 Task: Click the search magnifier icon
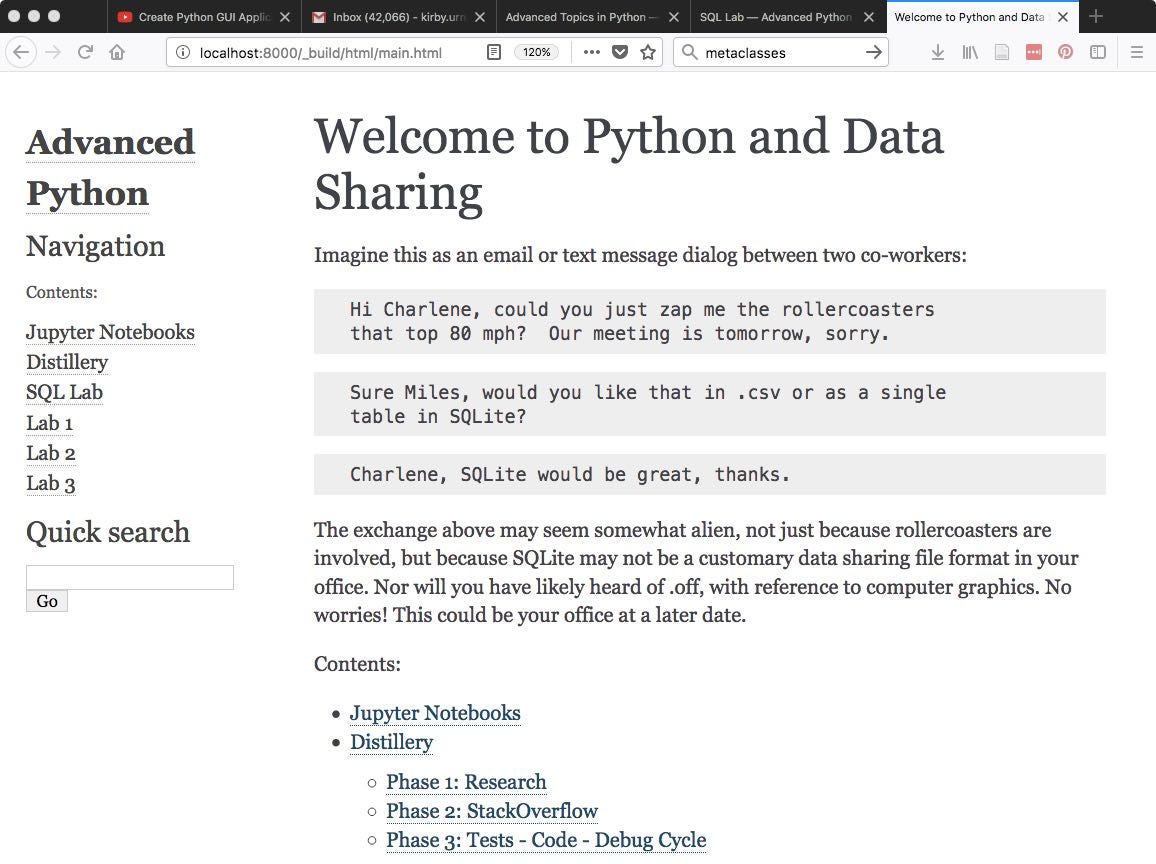click(689, 52)
